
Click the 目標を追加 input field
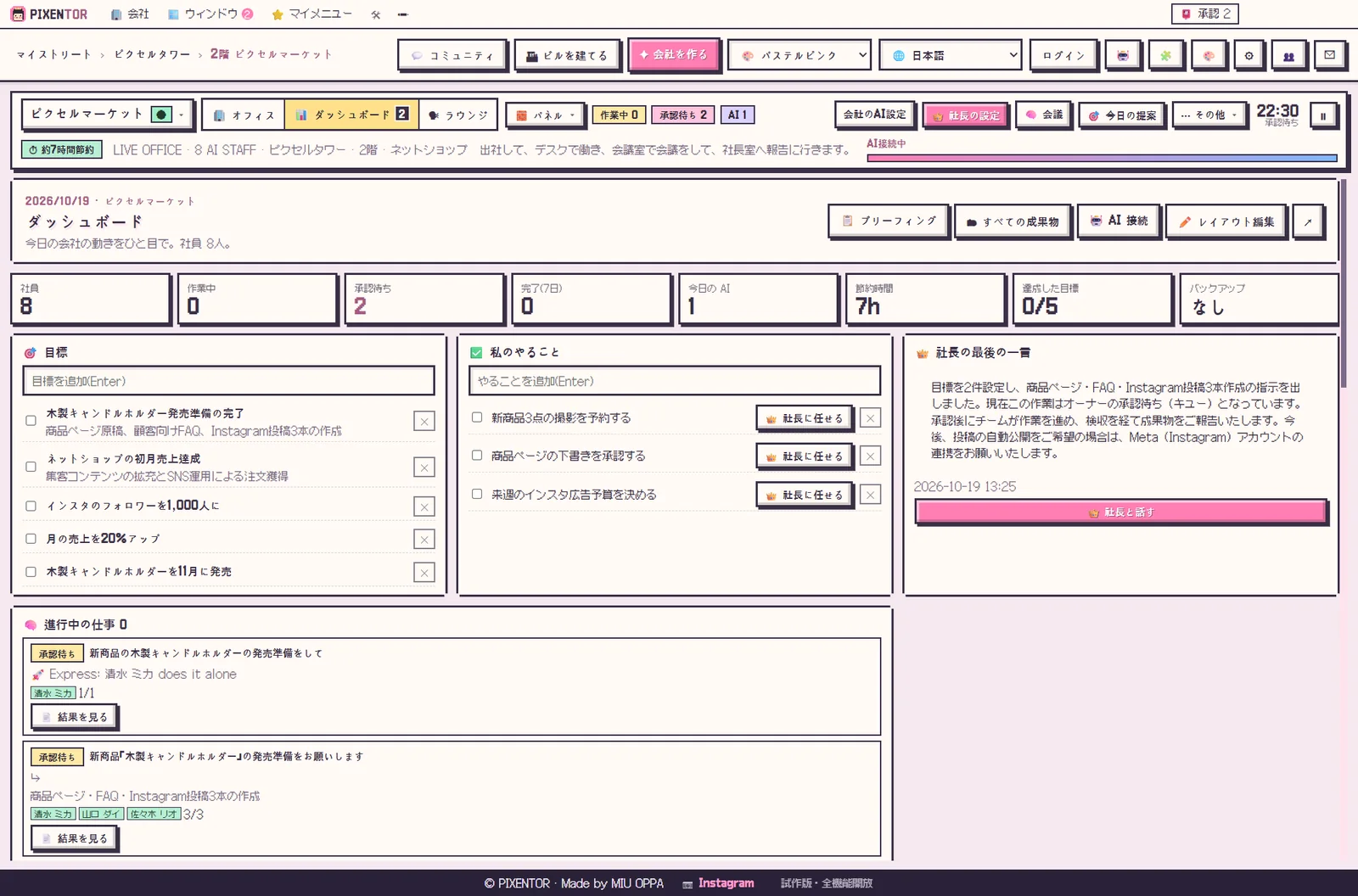[x=228, y=381]
